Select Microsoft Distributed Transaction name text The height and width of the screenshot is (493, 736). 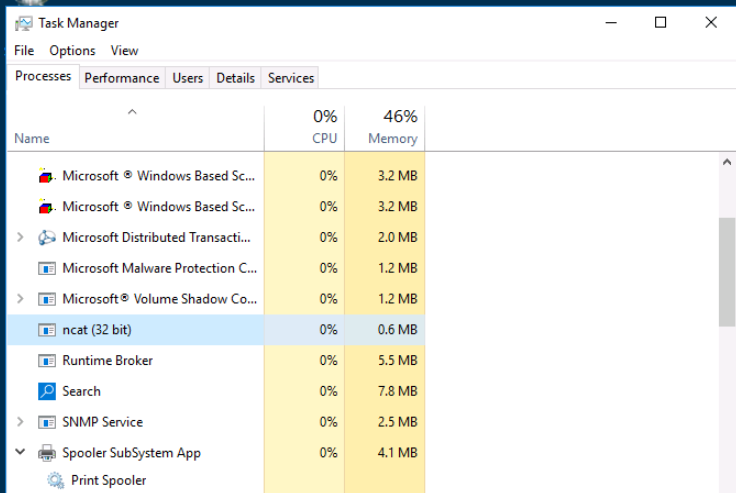(x=156, y=238)
